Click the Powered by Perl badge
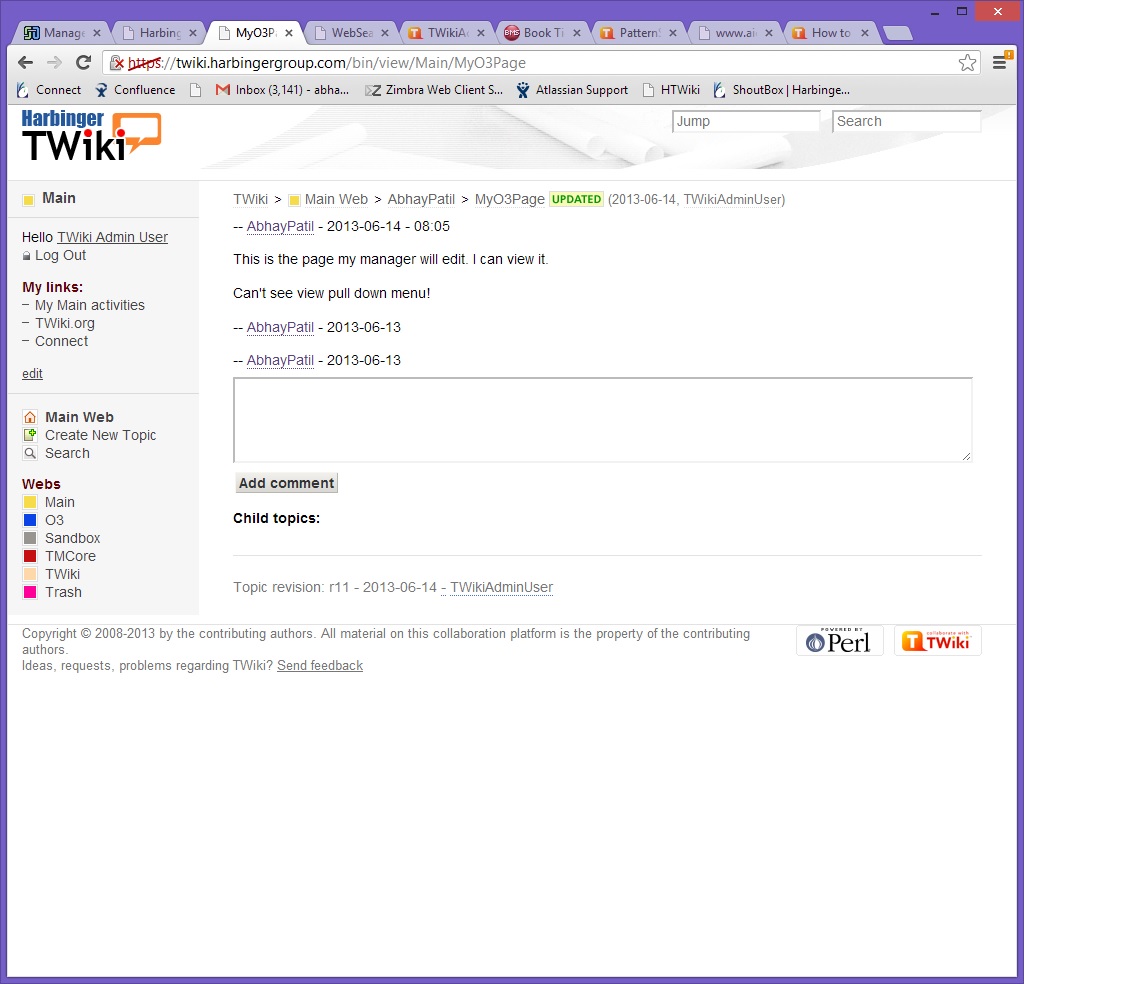1143x984 pixels. click(x=839, y=641)
